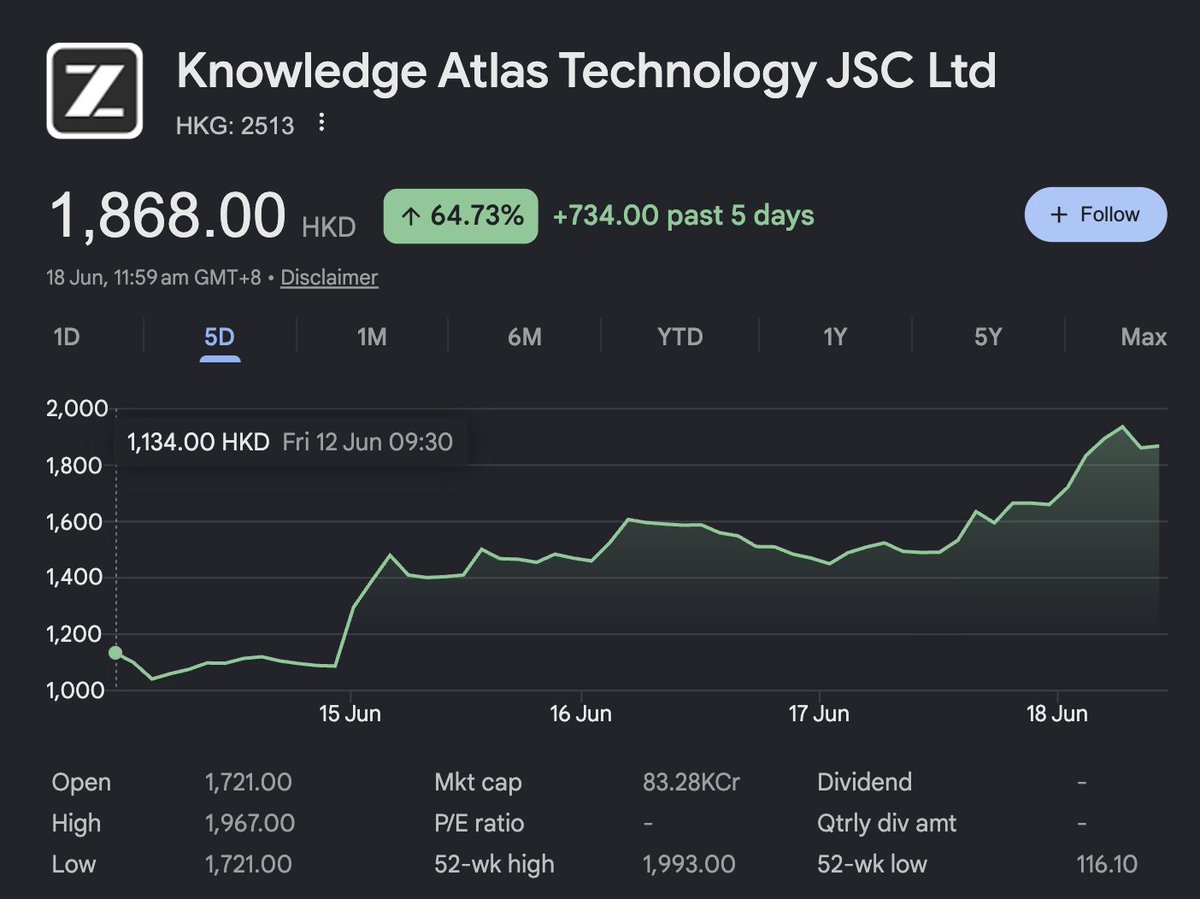Select the 5Y range tab
This screenshot has width=1200, height=899.
coord(988,337)
